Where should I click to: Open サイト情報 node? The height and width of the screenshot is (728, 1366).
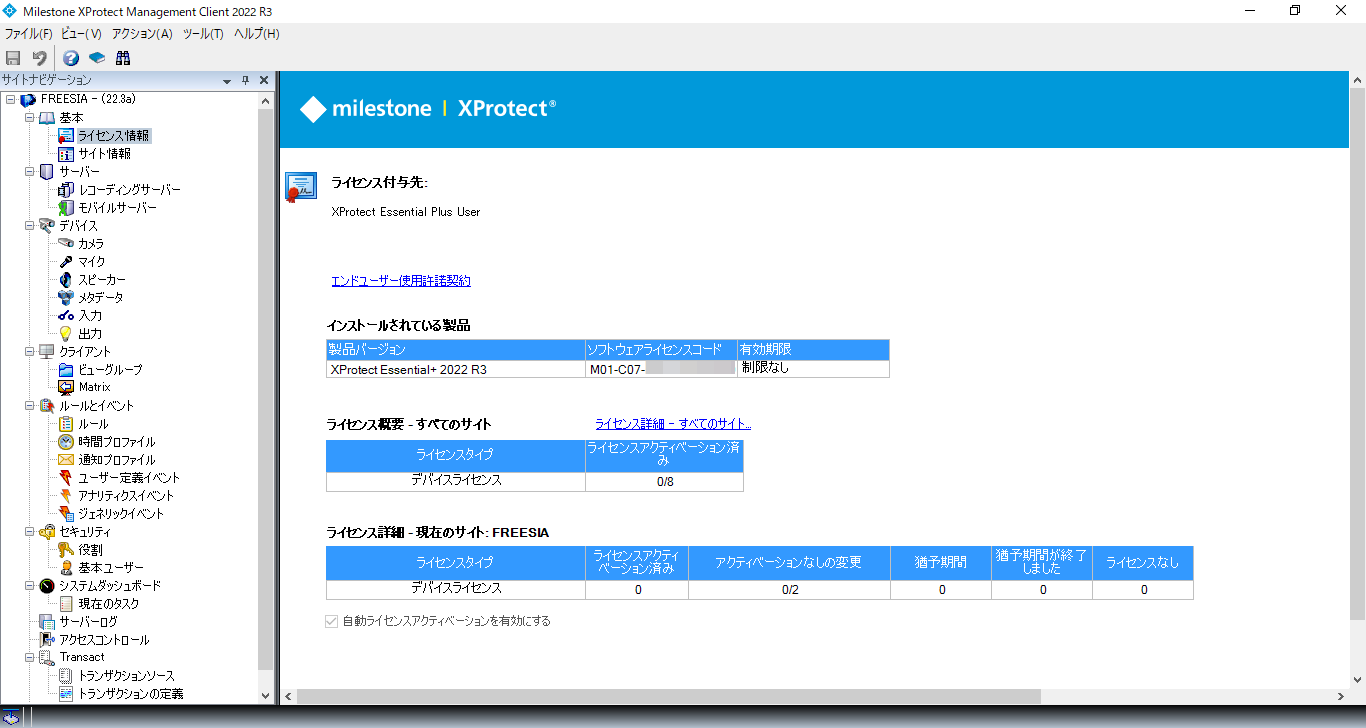[x=104, y=153]
